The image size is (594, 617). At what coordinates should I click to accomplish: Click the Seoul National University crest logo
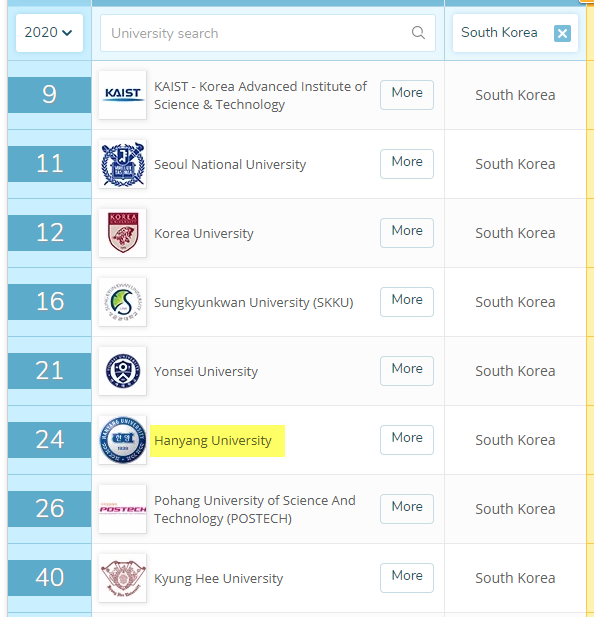click(x=122, y=164)
